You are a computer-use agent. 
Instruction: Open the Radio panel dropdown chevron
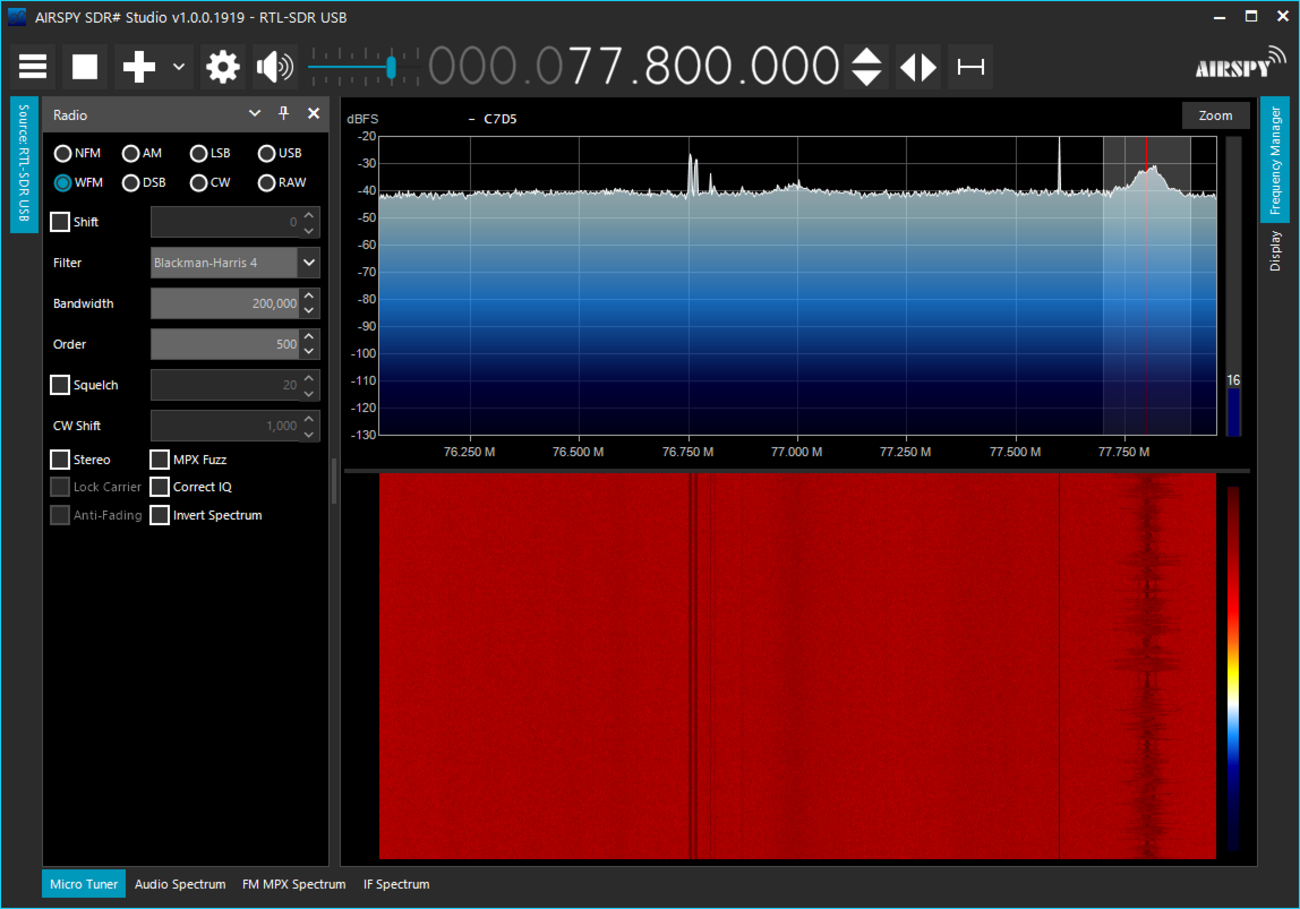(254, 114)
